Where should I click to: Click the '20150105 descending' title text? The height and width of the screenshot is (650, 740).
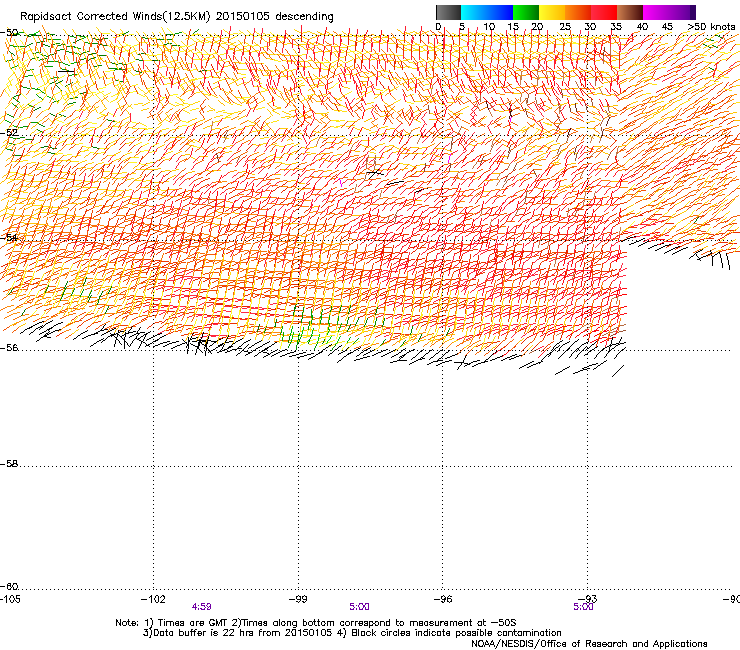pyautogui.click(x=275, y=17)
